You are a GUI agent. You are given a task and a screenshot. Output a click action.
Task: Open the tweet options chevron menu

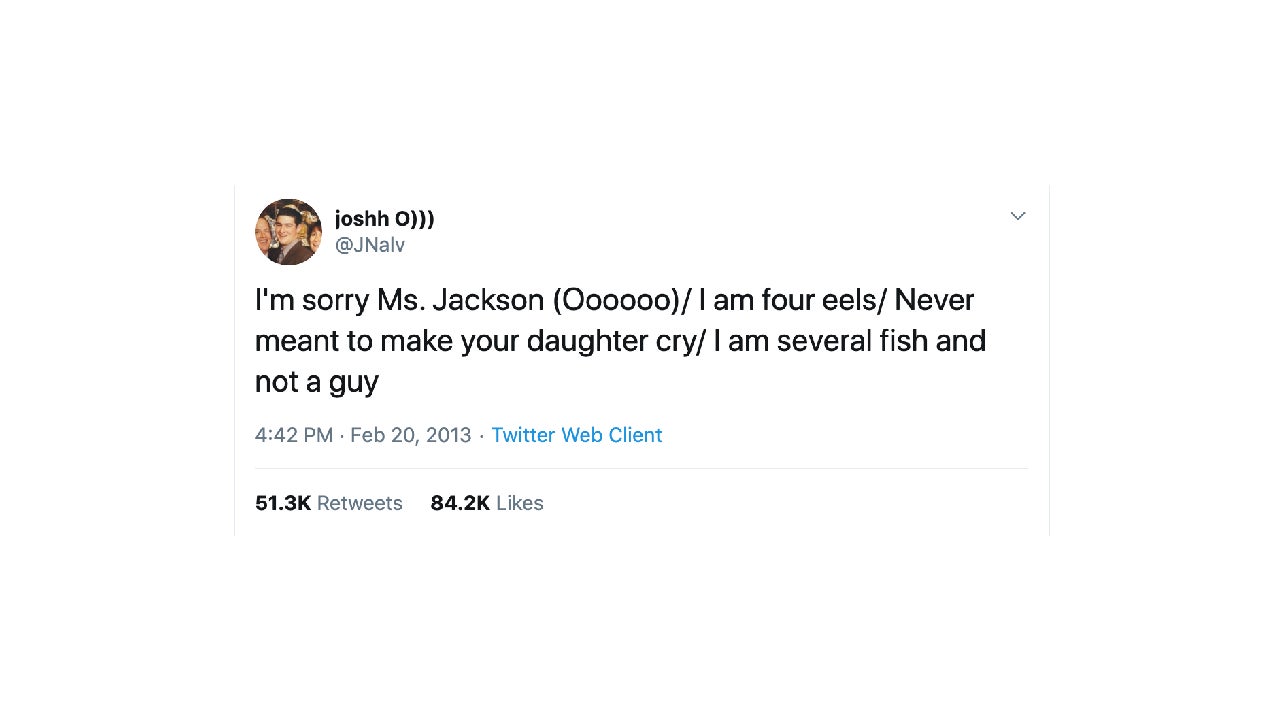(1018, 216)
